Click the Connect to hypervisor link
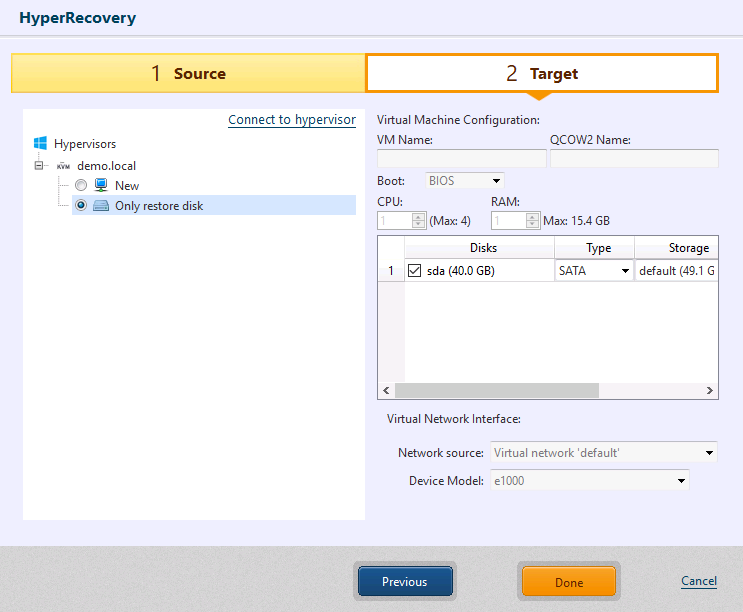 point(291,120)
